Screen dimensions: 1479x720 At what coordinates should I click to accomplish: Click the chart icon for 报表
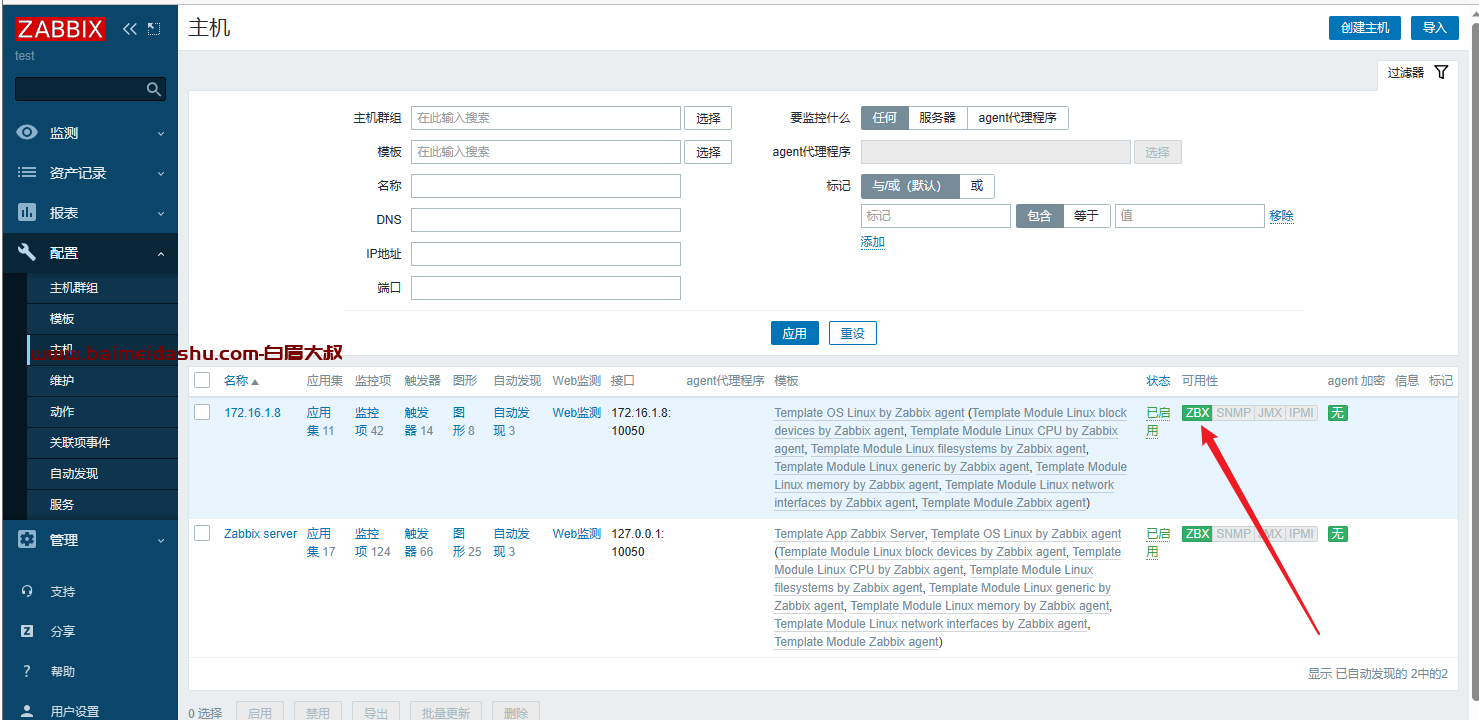pyautogui.click(x=27, y=213)
